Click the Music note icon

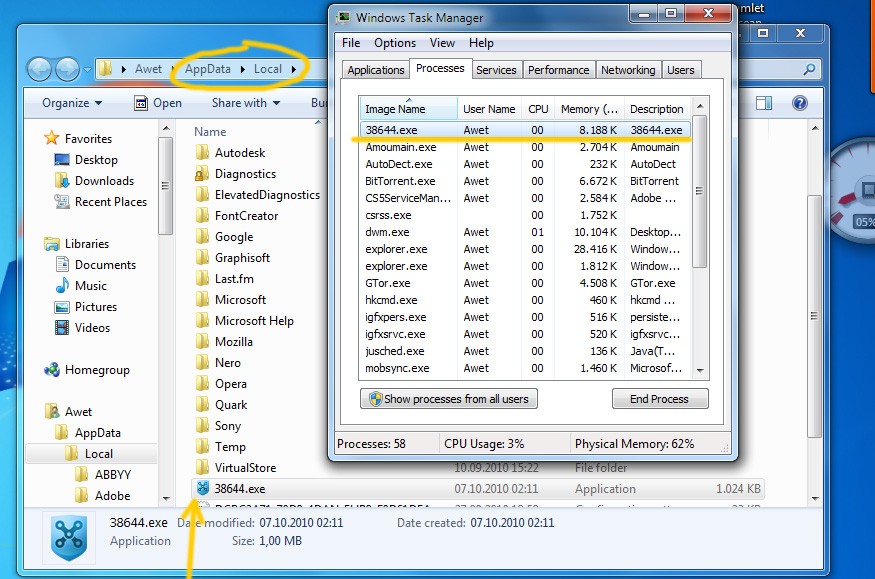[x=62, y=285]
